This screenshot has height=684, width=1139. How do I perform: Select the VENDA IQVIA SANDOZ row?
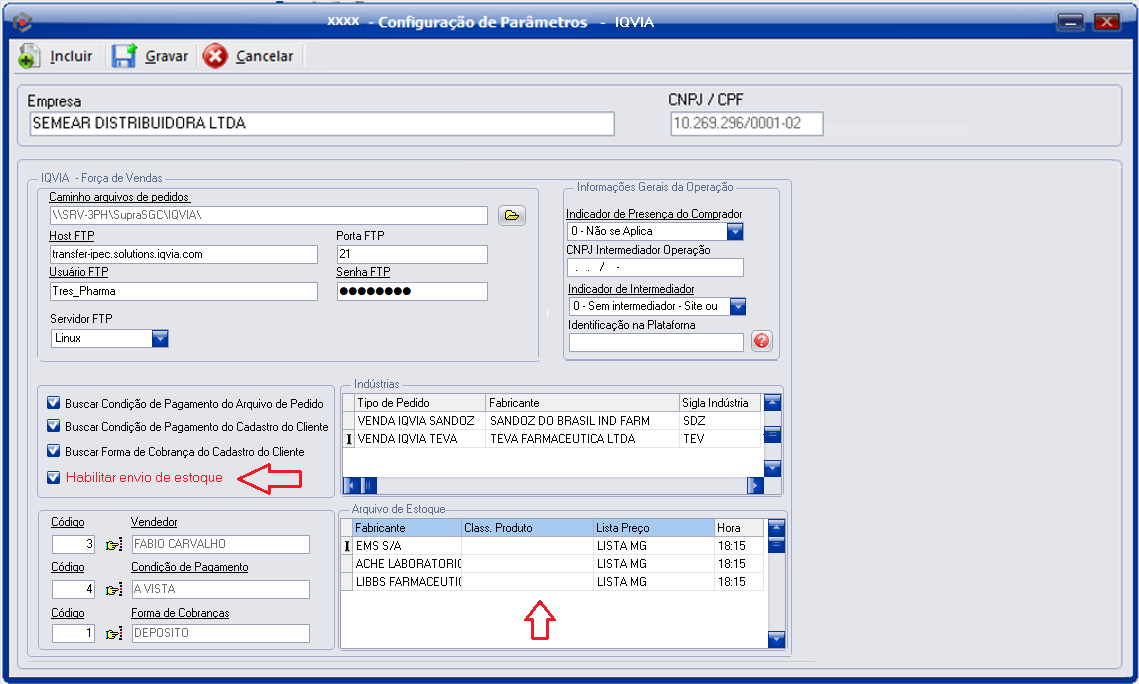click(415, 421)
